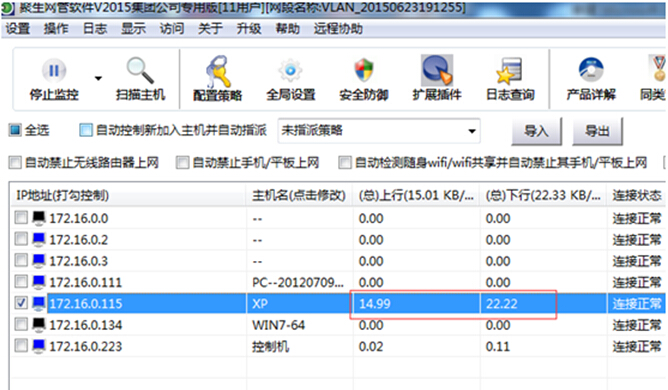Open 扩展插件 icon
The image size is (668, 390).
(x=437, y=70)
